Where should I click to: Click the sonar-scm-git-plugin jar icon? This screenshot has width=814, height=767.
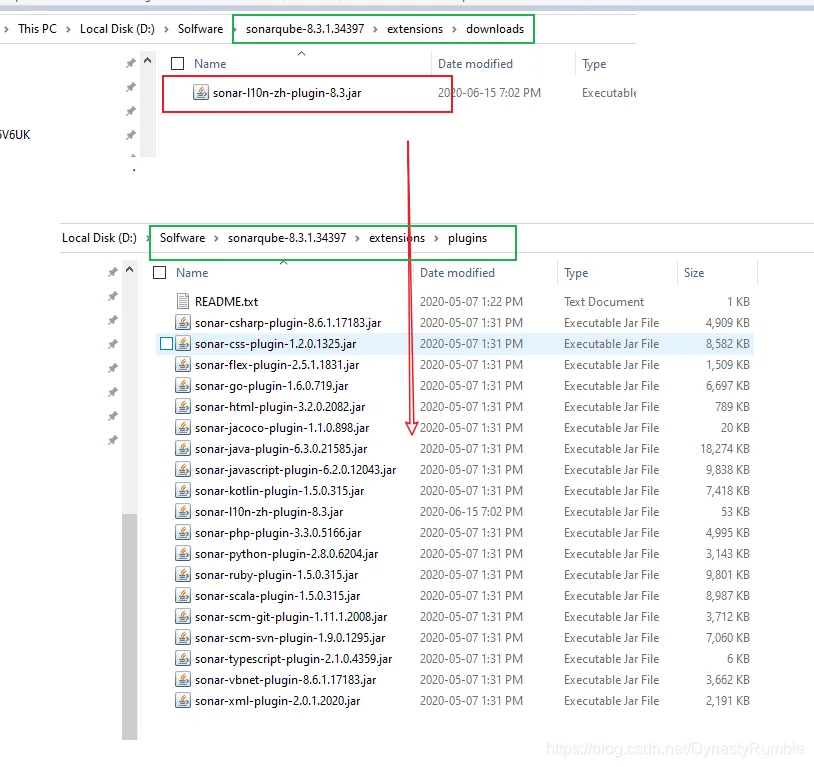[183, 616]
